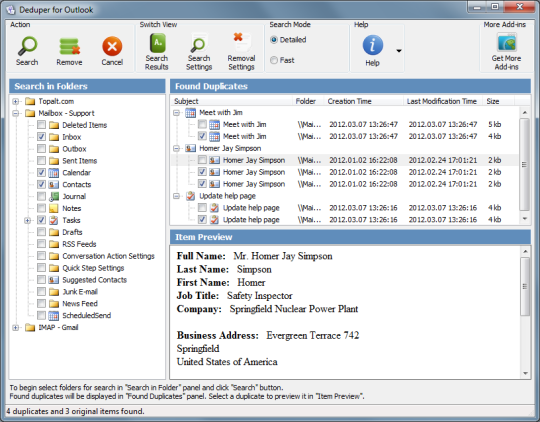The height and width of the screenshot is (422, 540).
Task: Click the blue Help info icon
Action: pyautogui.click(x=373, y=45)
